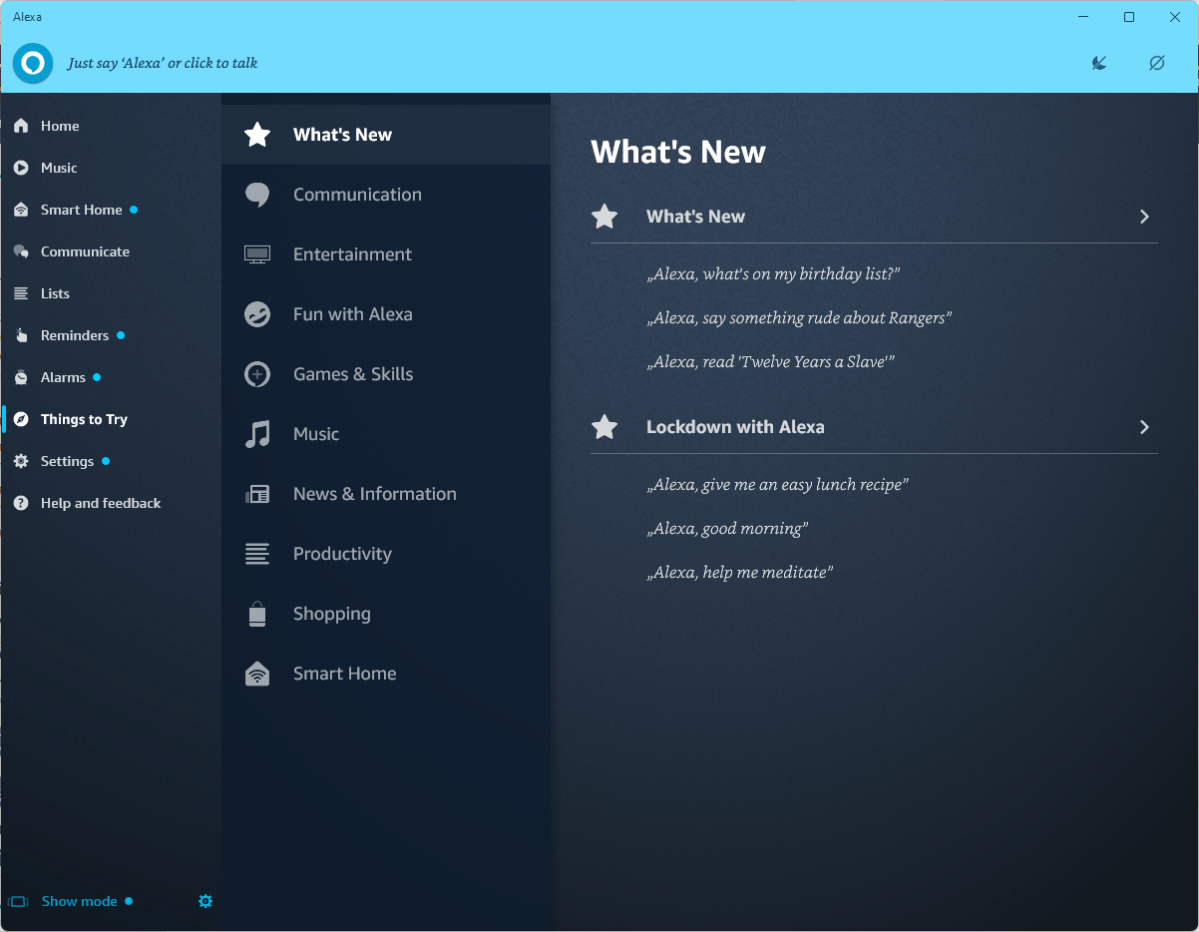Click "Alexa, say something rude about Rangers"
1199x932 pixels.
(x=799, y=318)
